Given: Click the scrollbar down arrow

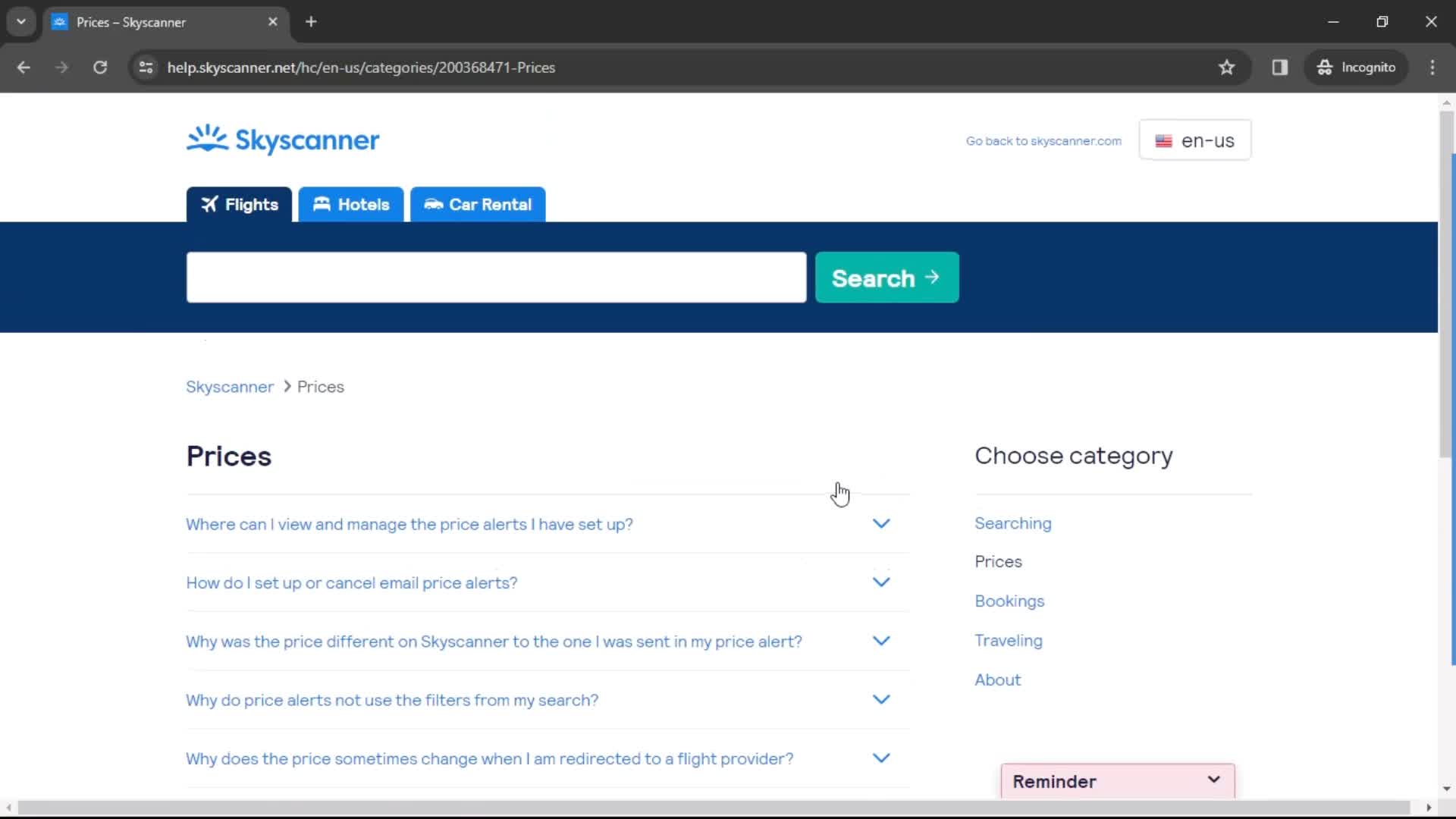Looking at the screenshot, I should click(x=1446, y=789).
